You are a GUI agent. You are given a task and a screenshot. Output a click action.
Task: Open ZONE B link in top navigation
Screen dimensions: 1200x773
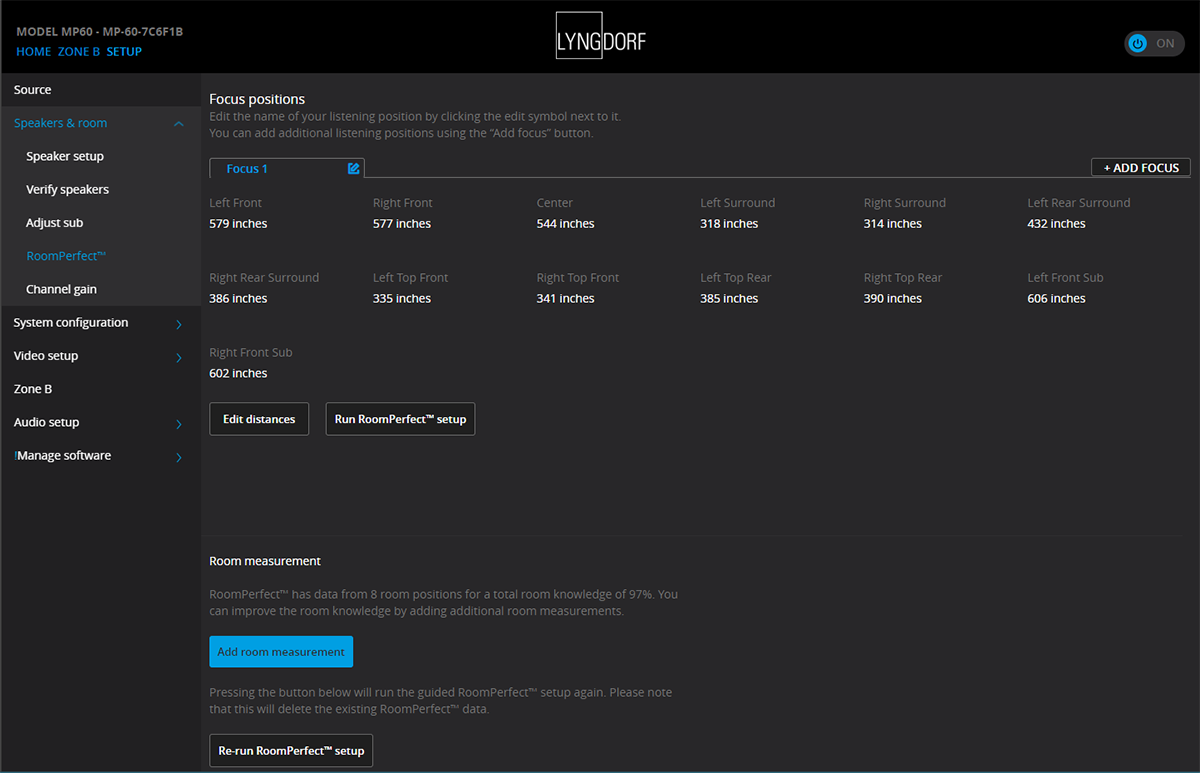tap(79, 52)
